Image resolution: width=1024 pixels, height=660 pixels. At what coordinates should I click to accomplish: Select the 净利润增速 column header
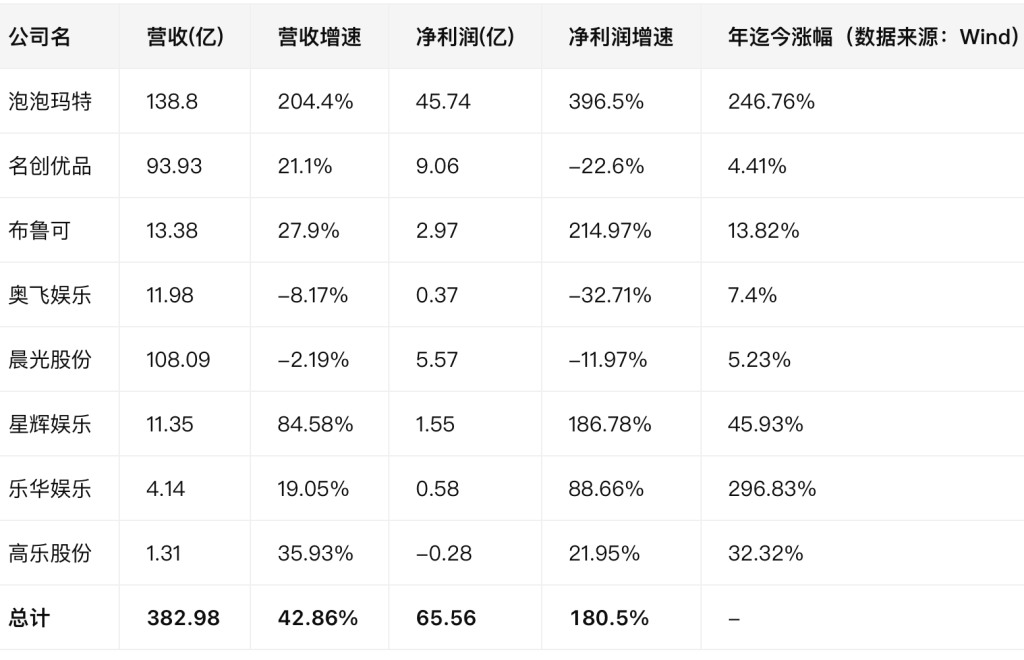tap(620, 37)
